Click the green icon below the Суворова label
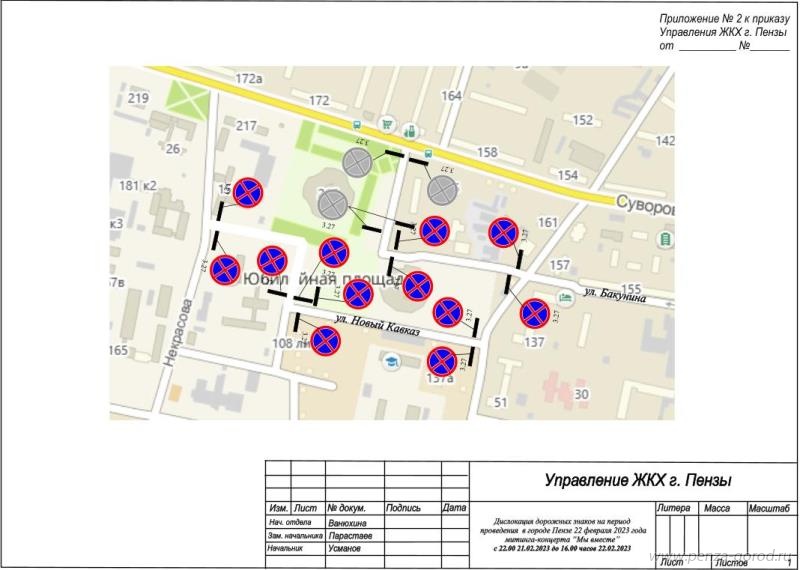The image size is (800, 570). pyautogui.click(x=666, y=238)
